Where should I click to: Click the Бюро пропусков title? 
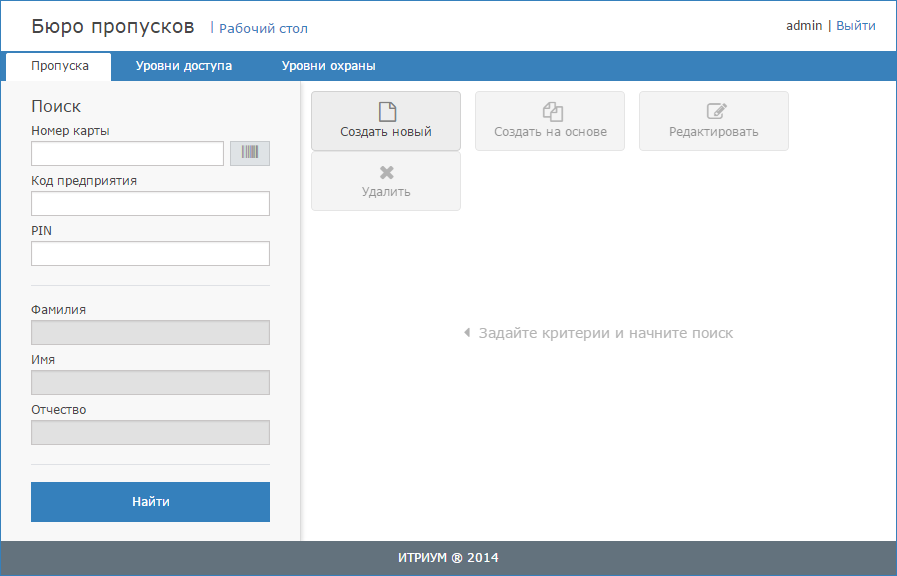(113, 26)
